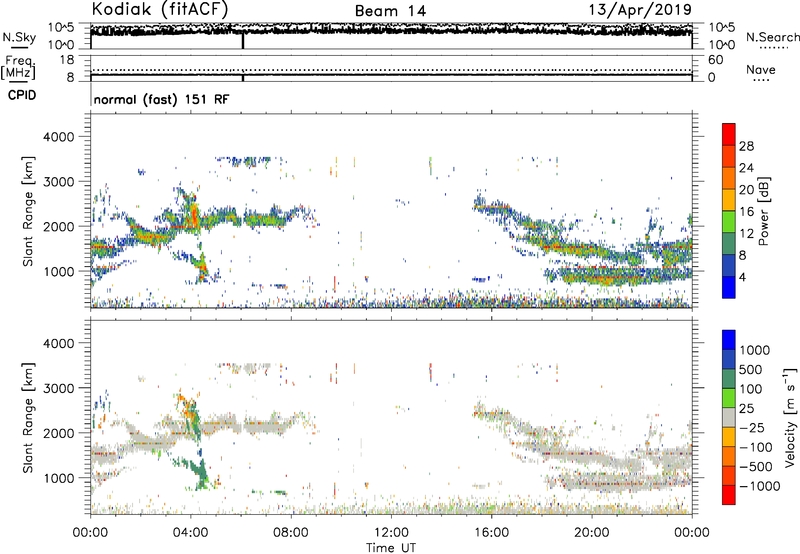Click the "100" label on the Velocity color bar
Image resolution: width=800 pixels, height=554 pixels.
coord(751,389)
